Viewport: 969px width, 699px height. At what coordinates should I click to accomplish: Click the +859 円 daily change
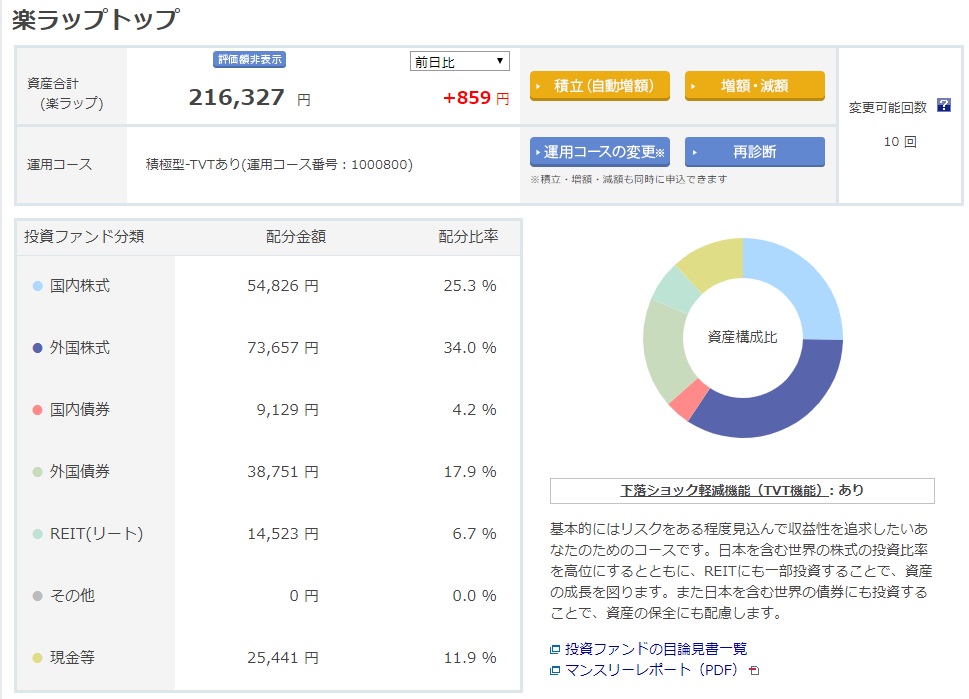476,98
